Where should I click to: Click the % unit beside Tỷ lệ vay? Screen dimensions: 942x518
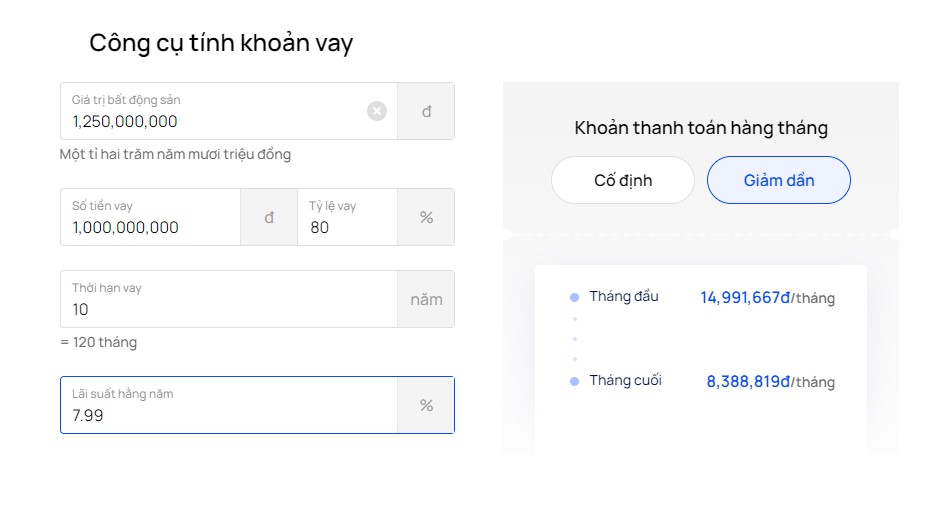point(426,217)
